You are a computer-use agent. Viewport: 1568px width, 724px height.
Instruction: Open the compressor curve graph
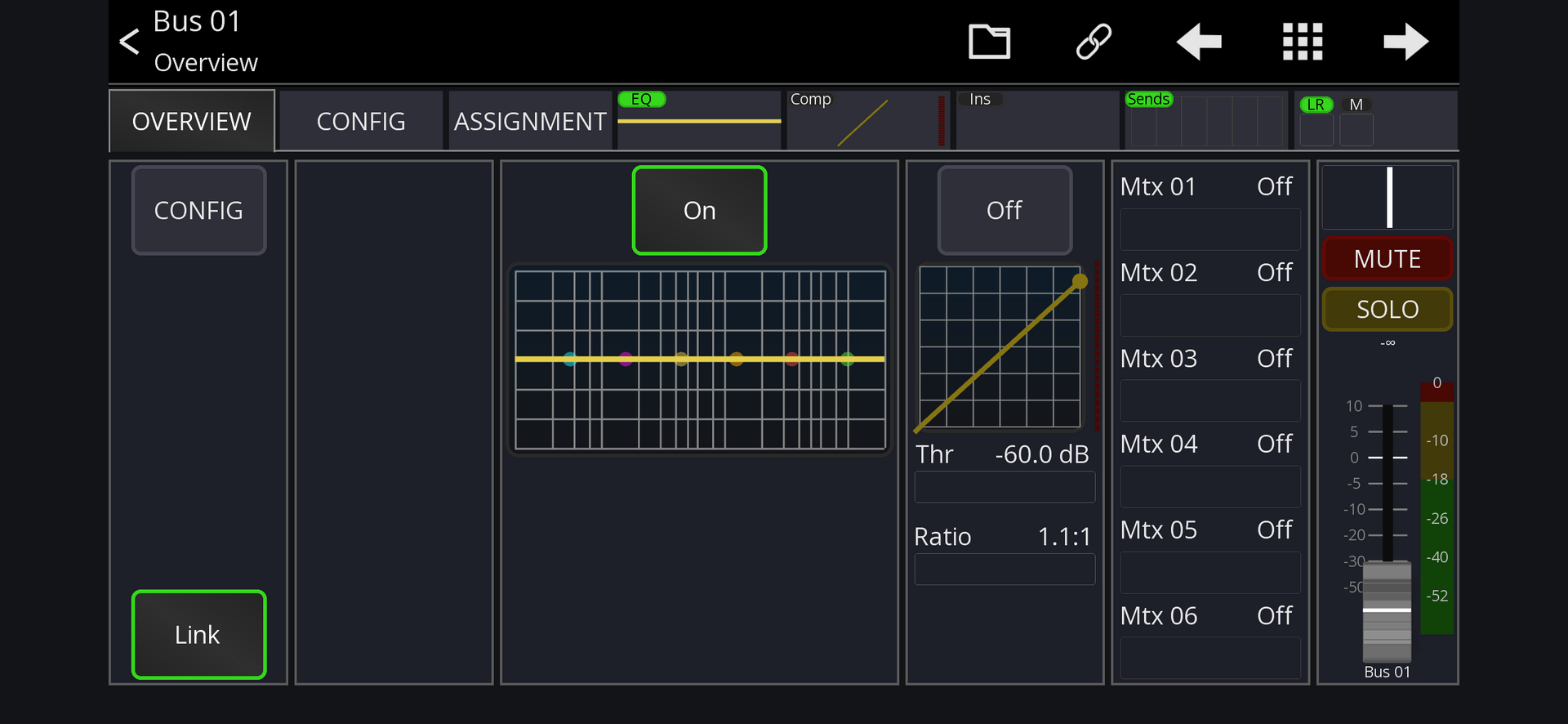coord(1000,346)
